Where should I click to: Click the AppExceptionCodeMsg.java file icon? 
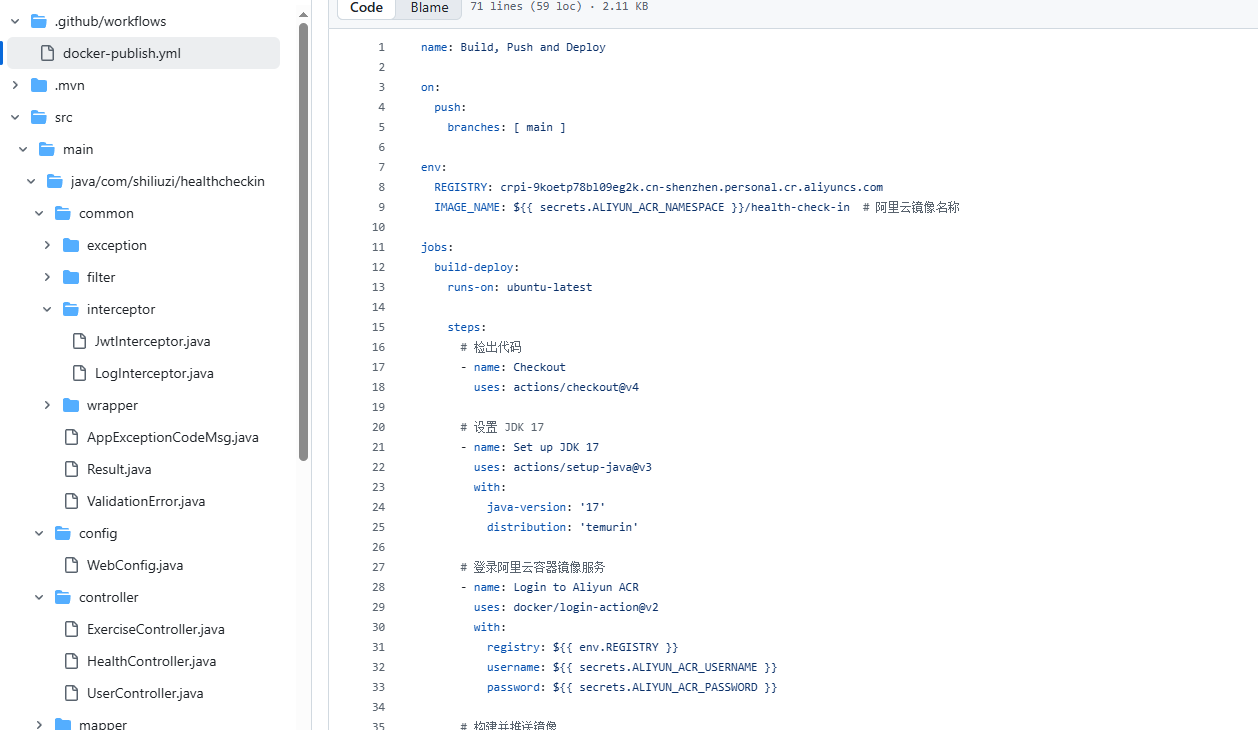point(71,437)
